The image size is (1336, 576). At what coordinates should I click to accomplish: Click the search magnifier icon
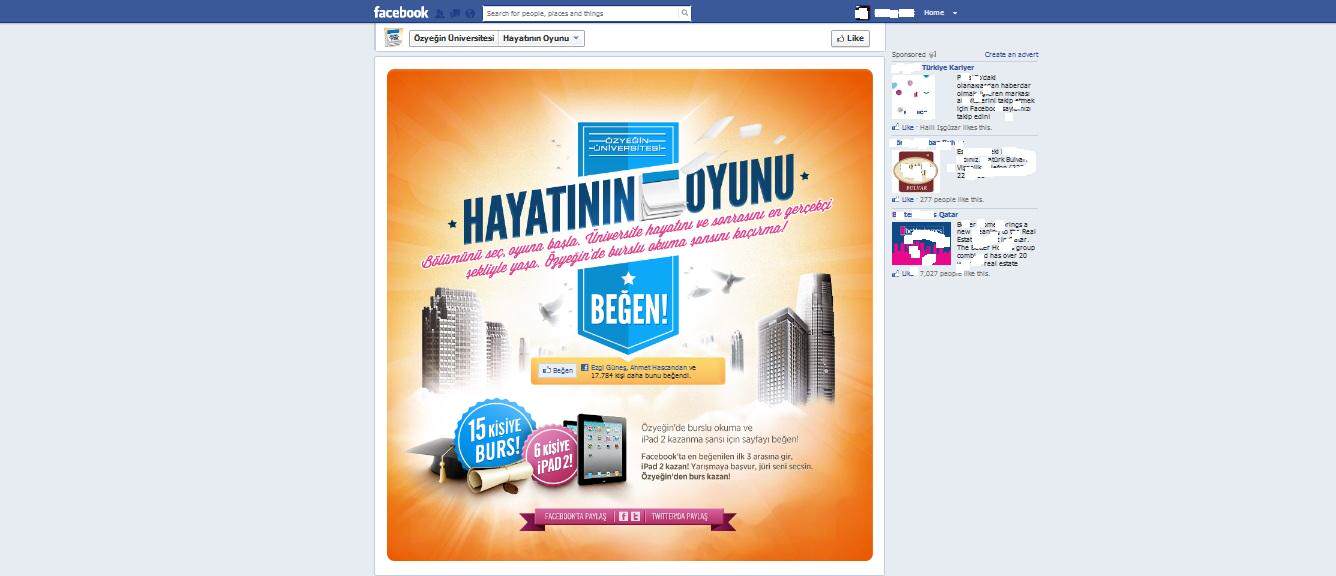pyautogui.click(x=685, y=14)
